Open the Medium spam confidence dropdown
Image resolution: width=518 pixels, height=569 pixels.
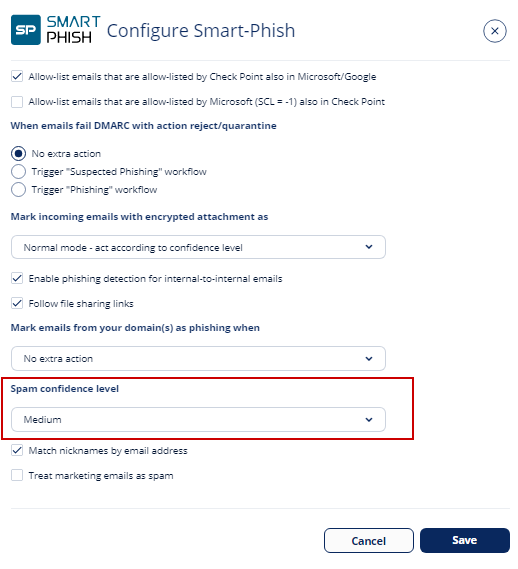pyautogui.click(x=198, y=420)
